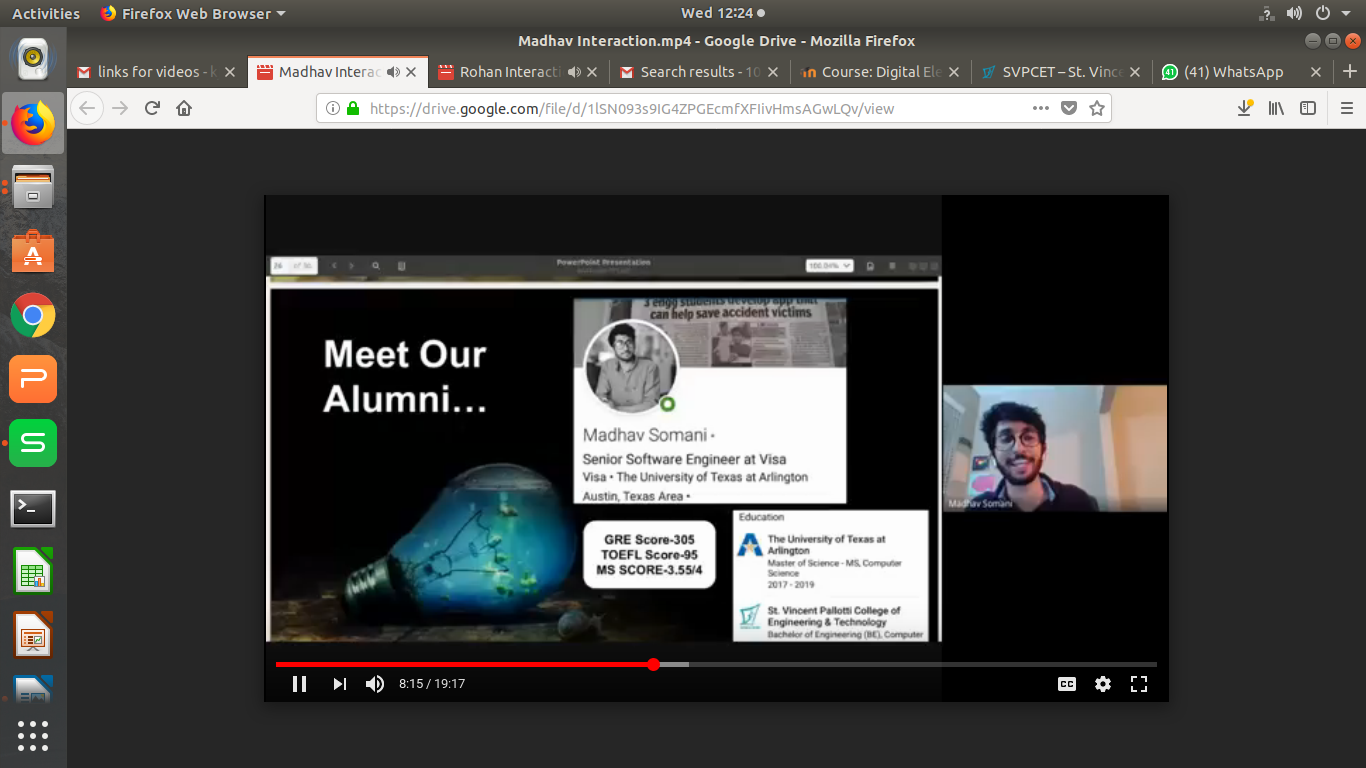Open system power menu icon

(1322, 13)
